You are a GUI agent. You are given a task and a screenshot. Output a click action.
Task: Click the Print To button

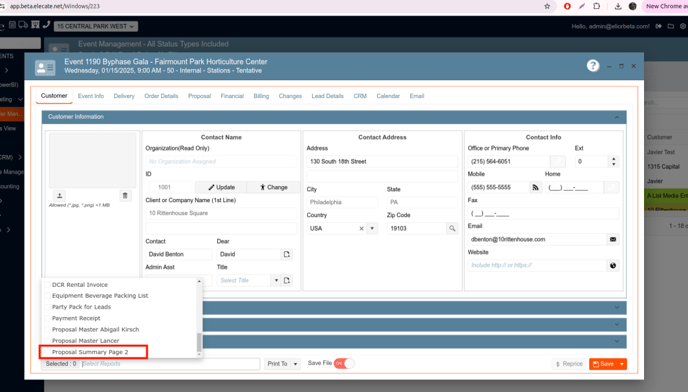pos(277,364)
